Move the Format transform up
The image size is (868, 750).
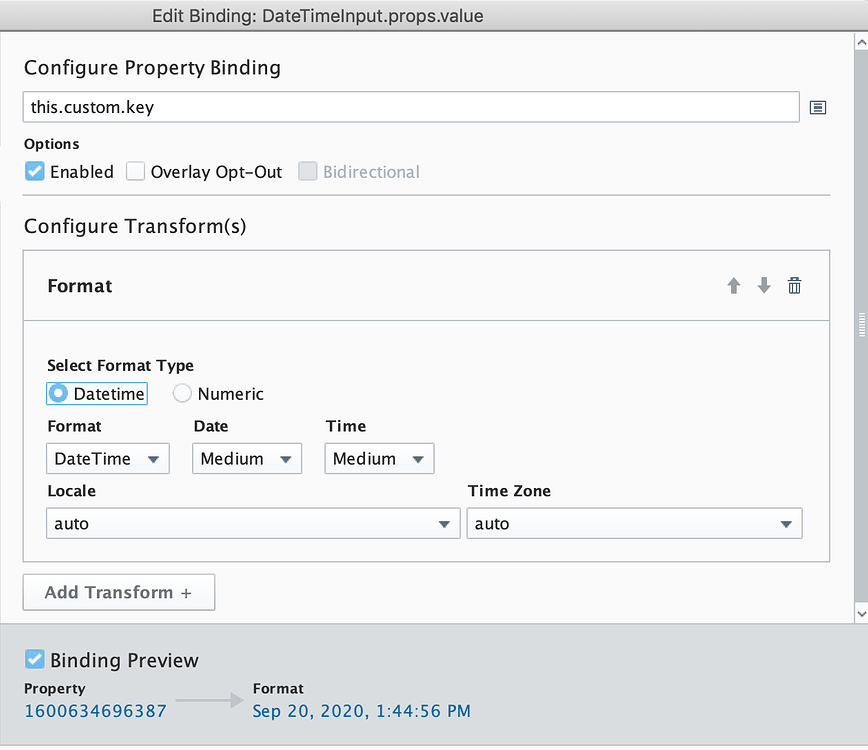pyautogui.click(x=733, y=286)
